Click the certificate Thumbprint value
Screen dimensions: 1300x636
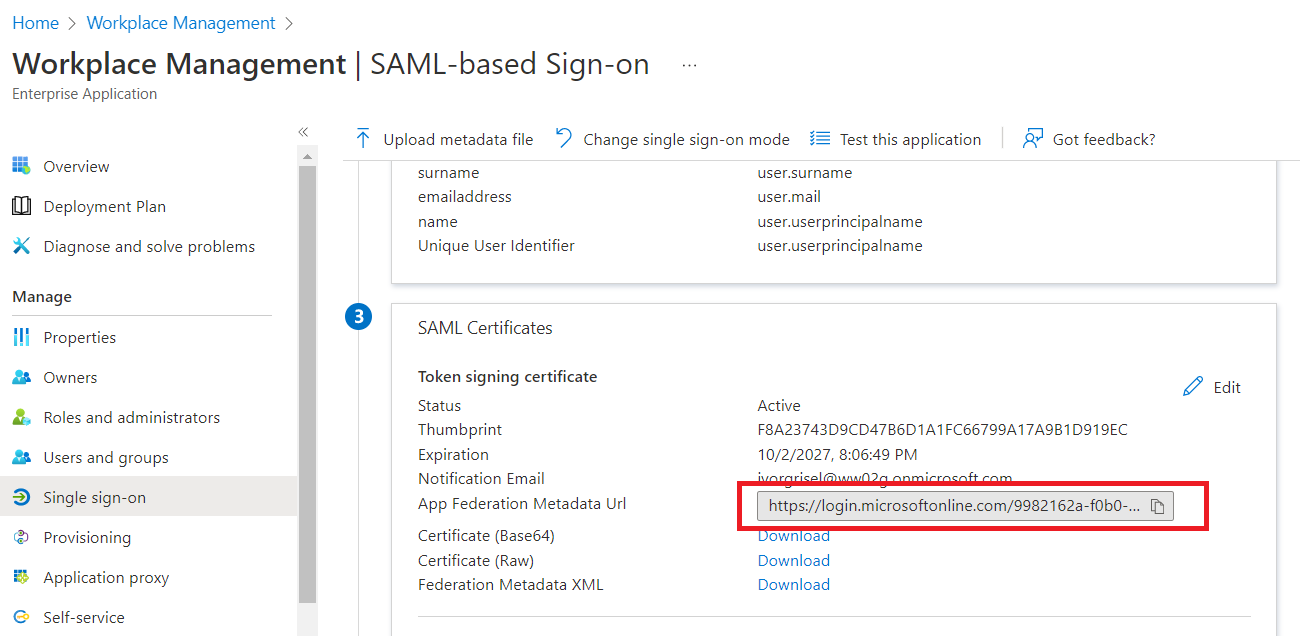(x=943, y=430)
